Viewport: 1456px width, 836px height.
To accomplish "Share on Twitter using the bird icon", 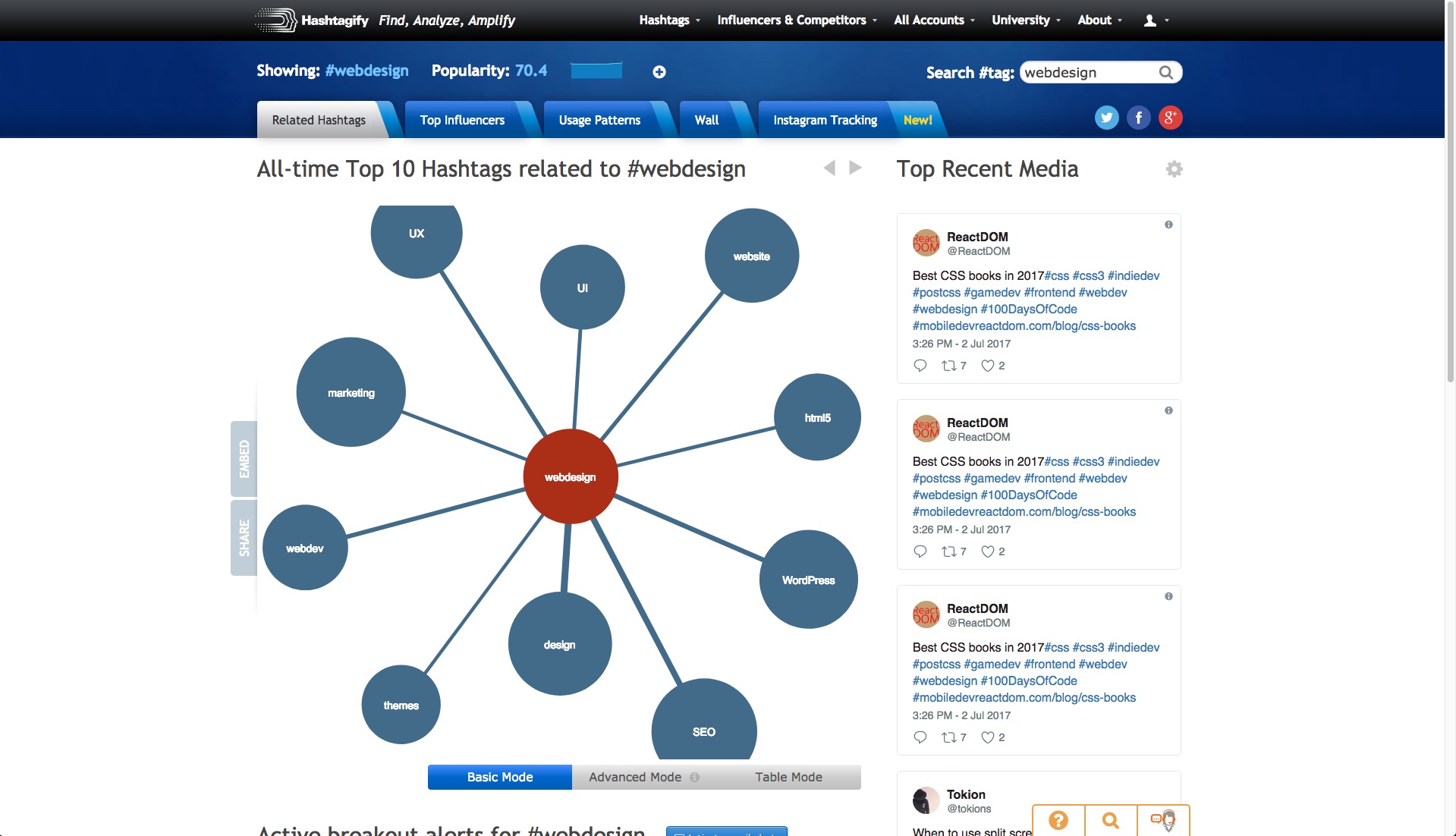I will pyautogui.click(x=1106, y=118).
